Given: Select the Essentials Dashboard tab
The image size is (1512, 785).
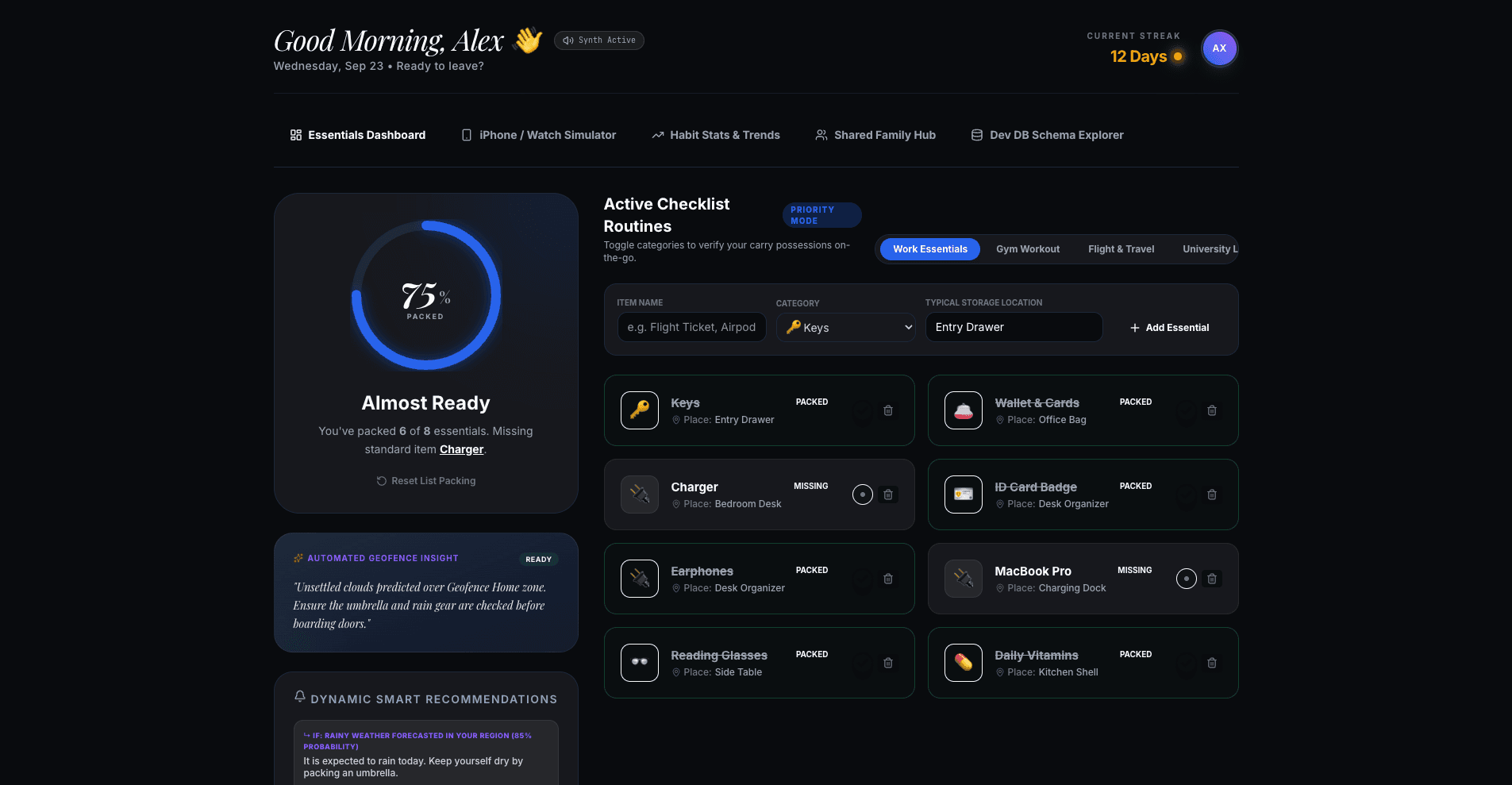Looking at the screenshot, I should point(358,135).
